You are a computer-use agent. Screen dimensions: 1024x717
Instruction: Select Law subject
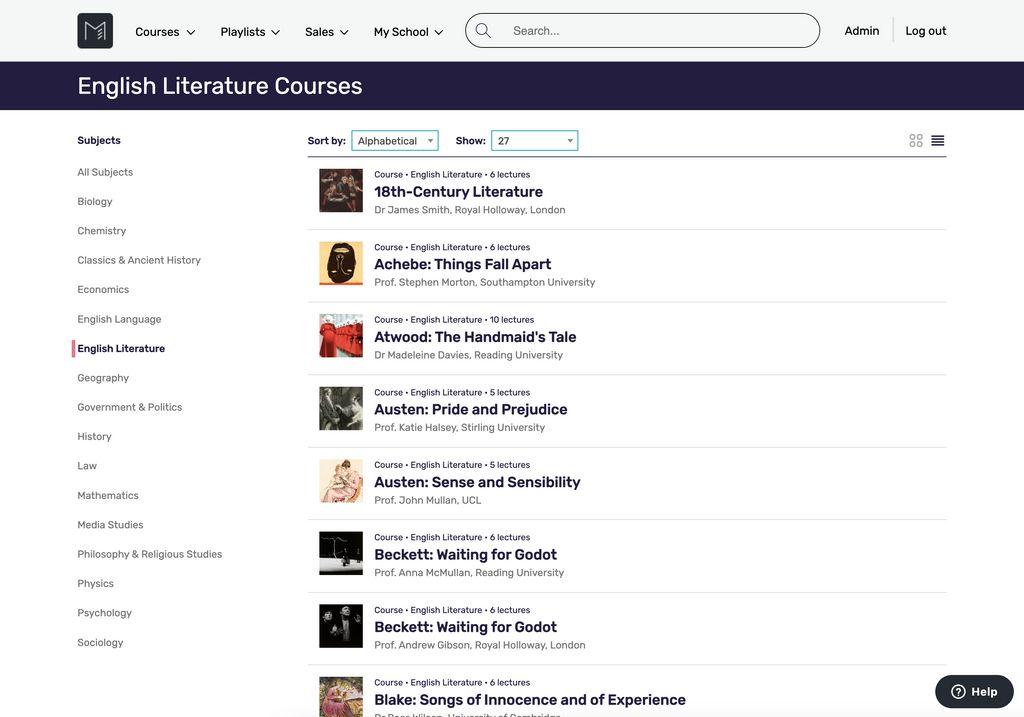point(87,466)
